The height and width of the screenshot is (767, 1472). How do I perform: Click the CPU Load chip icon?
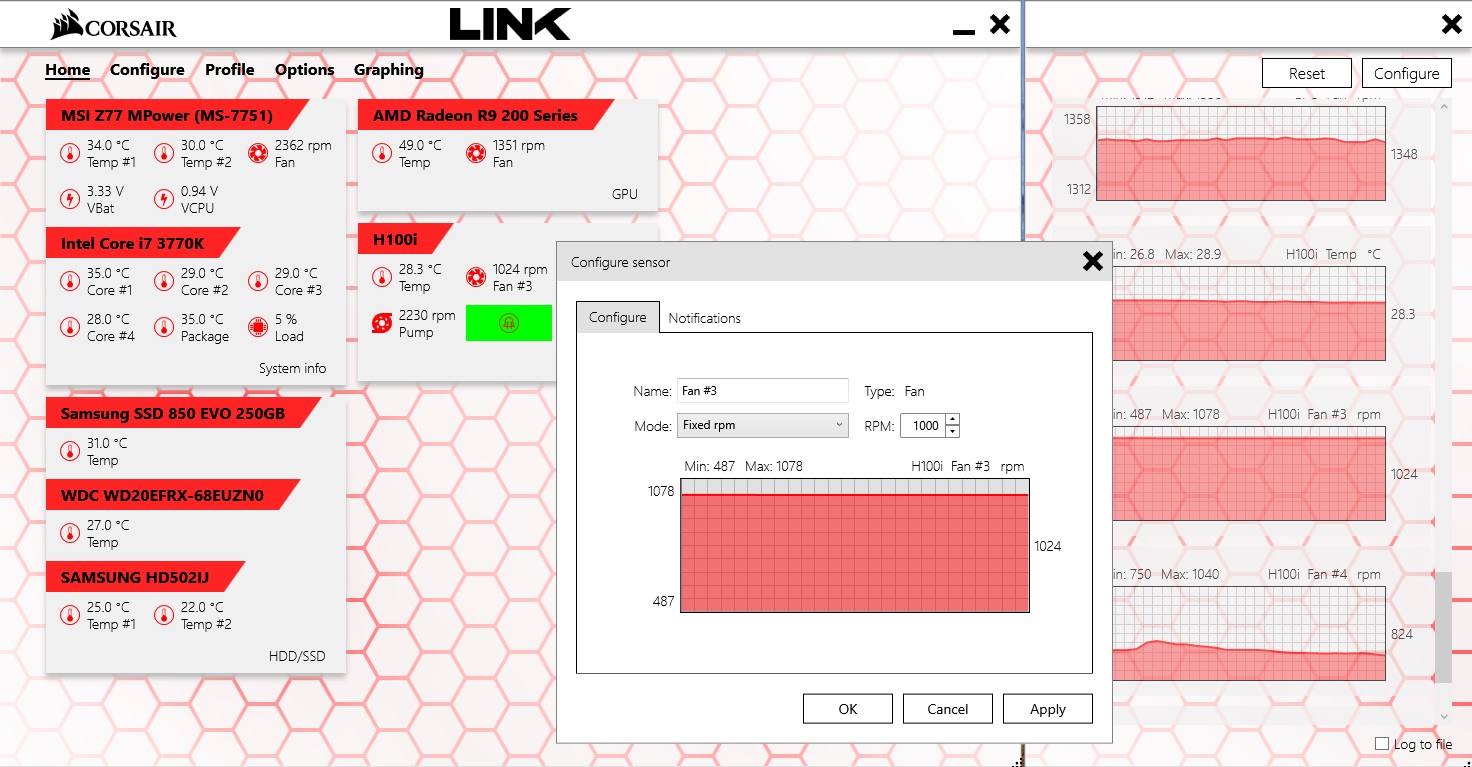258,327
